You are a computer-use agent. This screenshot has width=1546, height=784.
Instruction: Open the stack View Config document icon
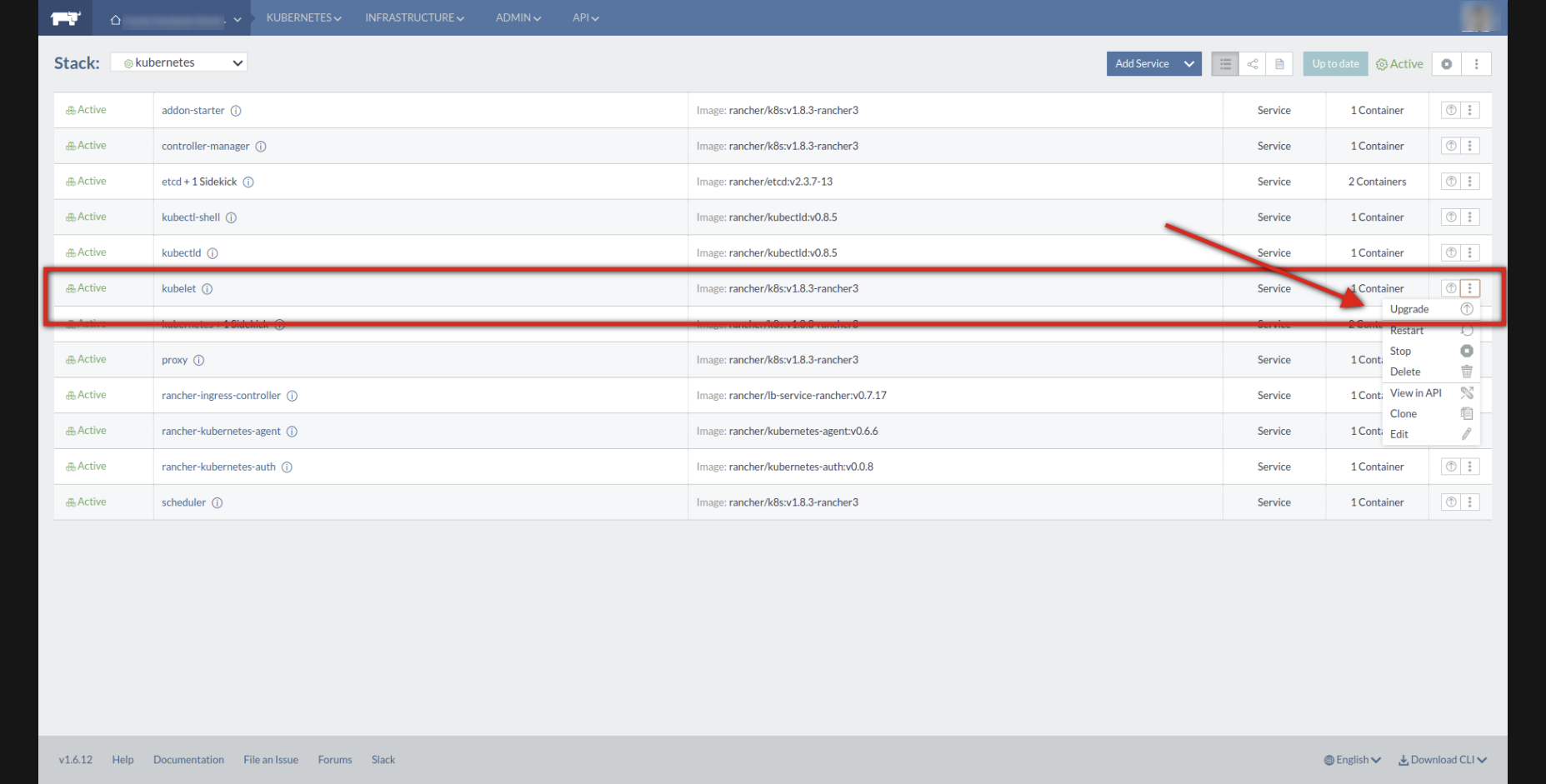tap(1279, 63)
